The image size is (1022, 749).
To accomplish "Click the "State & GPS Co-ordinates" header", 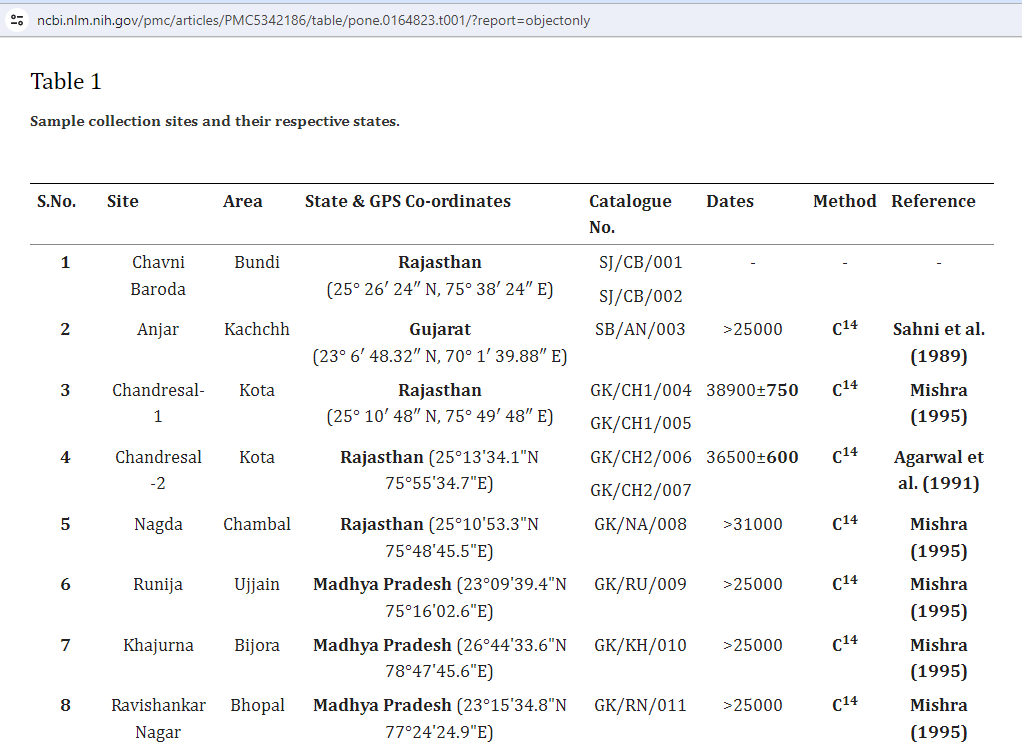I will (x=408, y=201).
